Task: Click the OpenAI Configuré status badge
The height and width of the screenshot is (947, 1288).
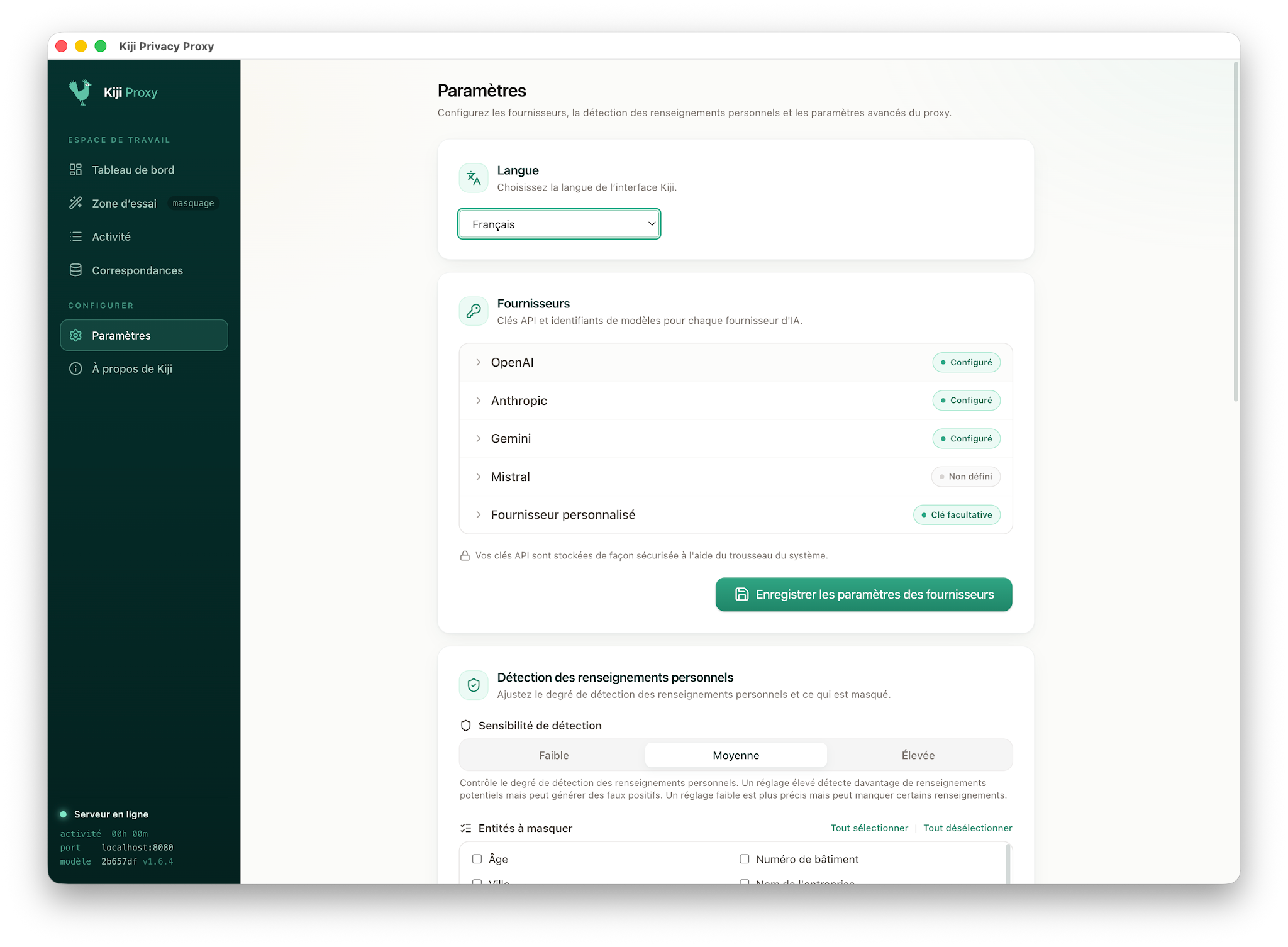Action: (x=967, y=362)
